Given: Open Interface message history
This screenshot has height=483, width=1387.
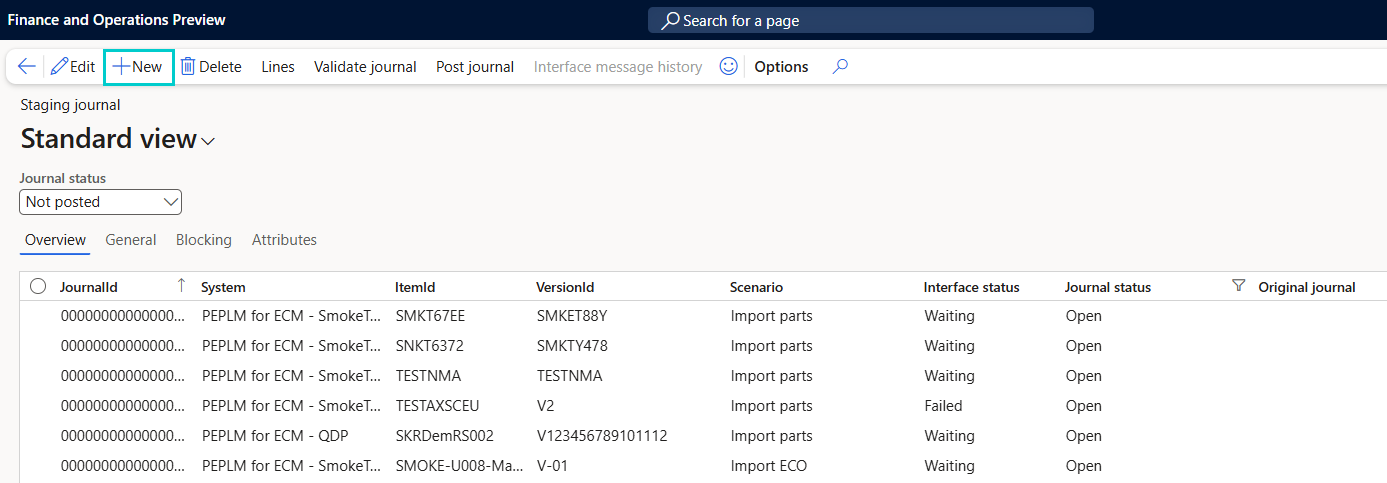Looking at the screenshot, I should [x=618, y=67].
